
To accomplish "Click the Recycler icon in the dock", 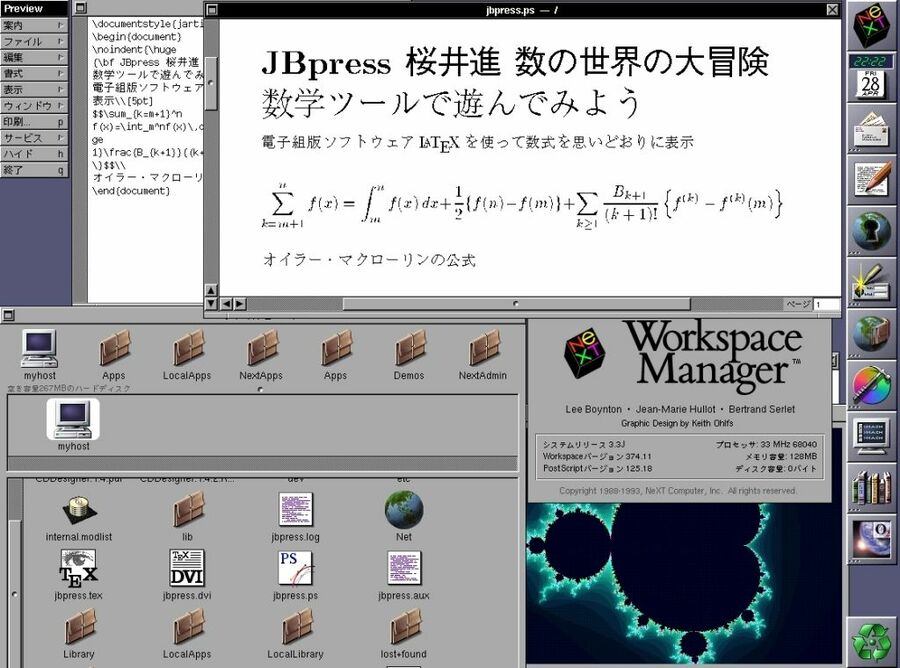I will point(871,640).
